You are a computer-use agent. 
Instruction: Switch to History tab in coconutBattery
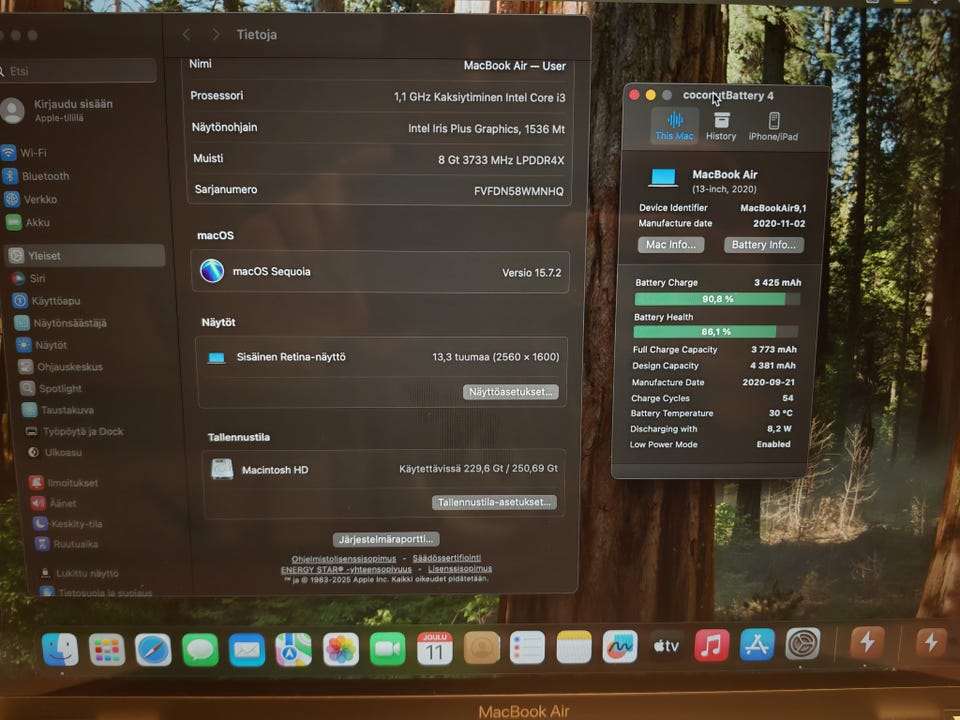coord(721,126)
